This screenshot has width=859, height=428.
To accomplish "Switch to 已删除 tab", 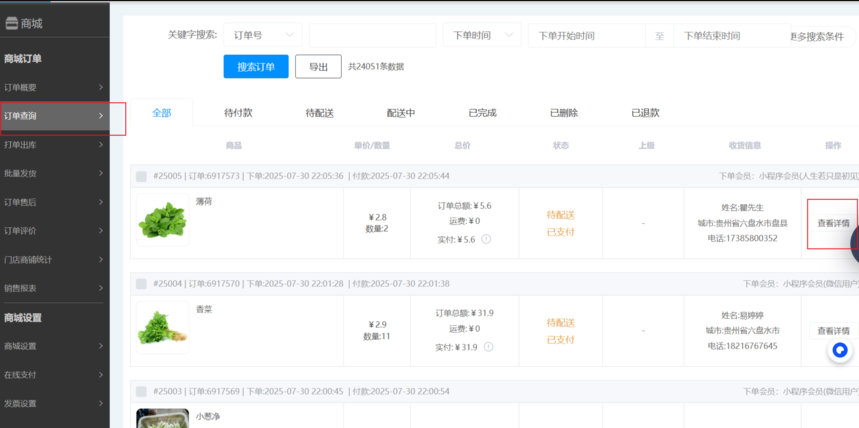I will [564, 113].
